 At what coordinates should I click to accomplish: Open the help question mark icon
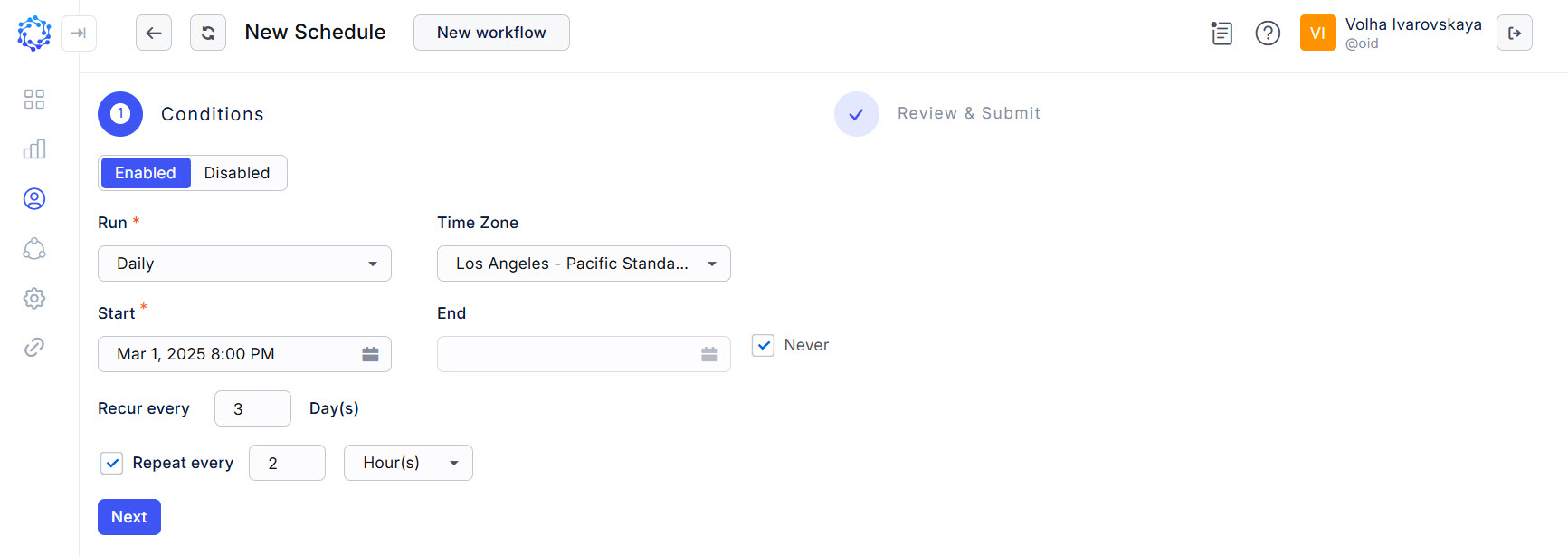pyautogui.click(x=1268, y=34)
